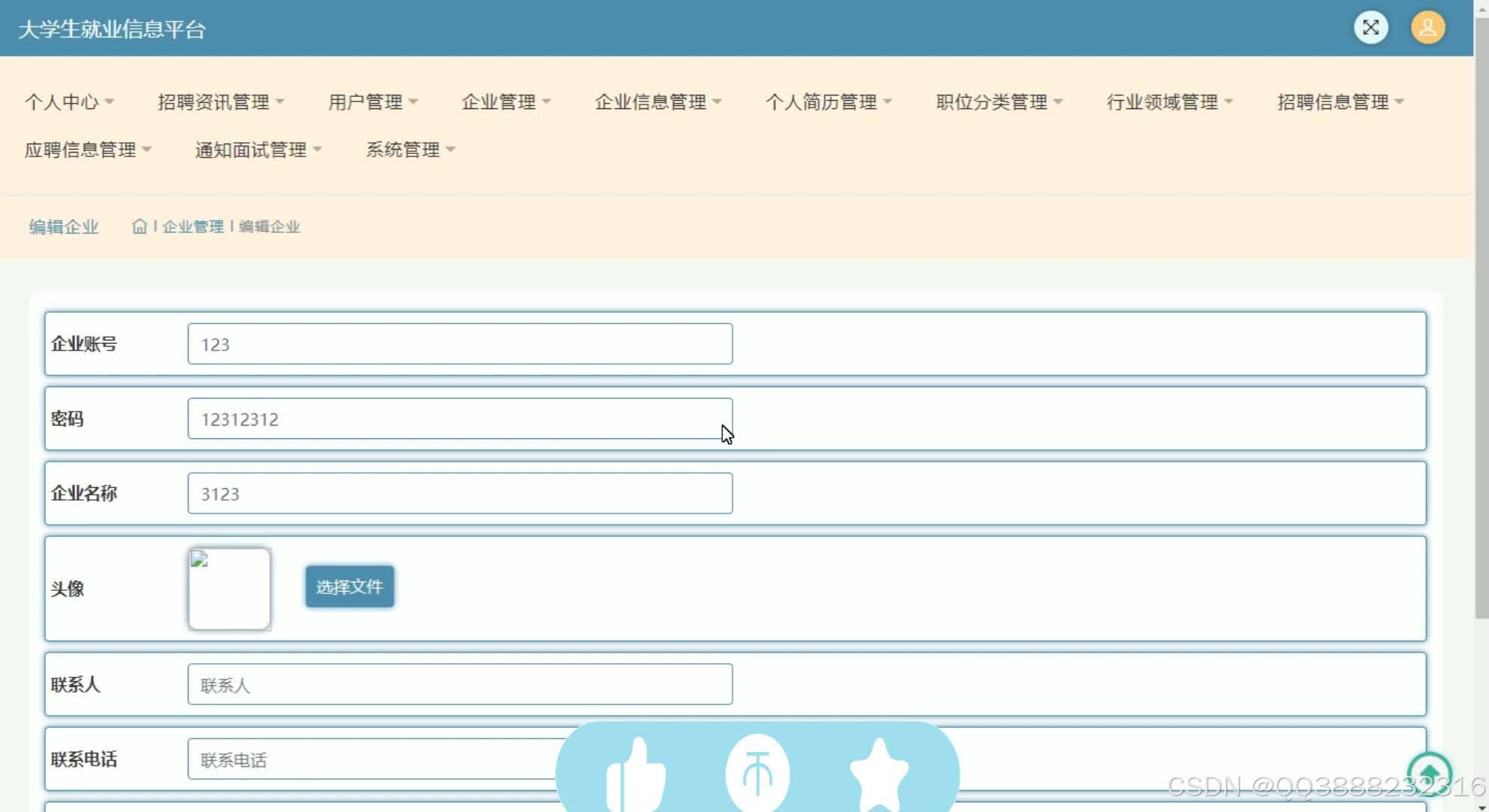Screen dimensions: 1489x812
Task: Open the 系统管理 menu
Action: [411, 150]
